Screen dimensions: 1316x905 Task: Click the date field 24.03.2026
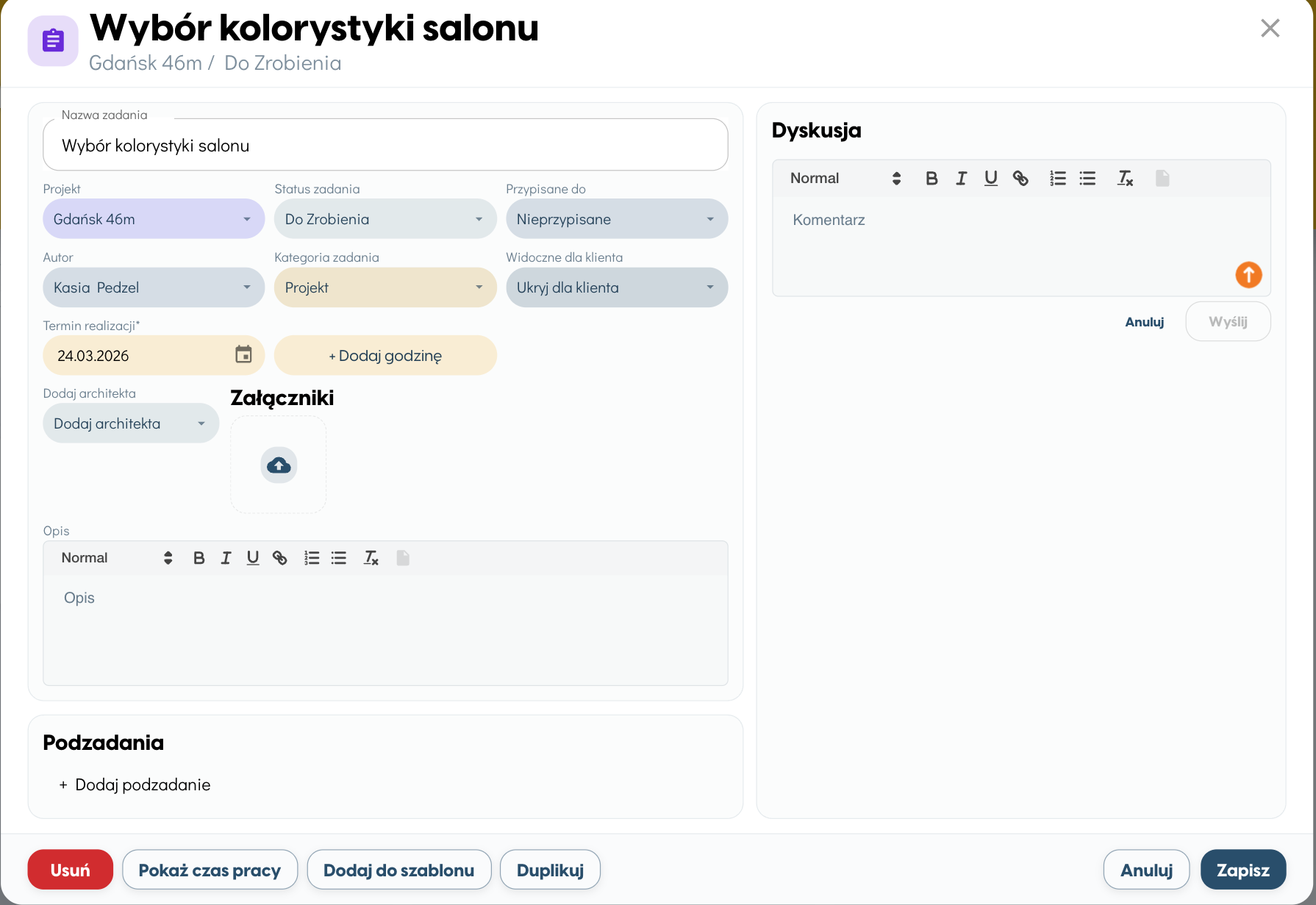click(x=154, y=356)
